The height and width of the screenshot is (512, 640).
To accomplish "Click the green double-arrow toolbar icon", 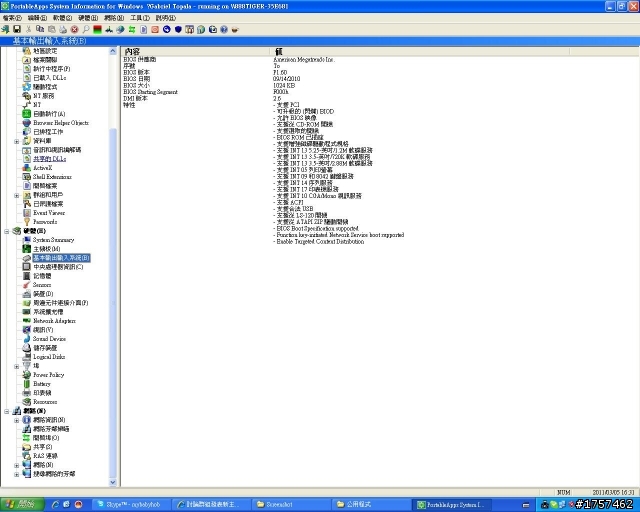I will point(132,29).
